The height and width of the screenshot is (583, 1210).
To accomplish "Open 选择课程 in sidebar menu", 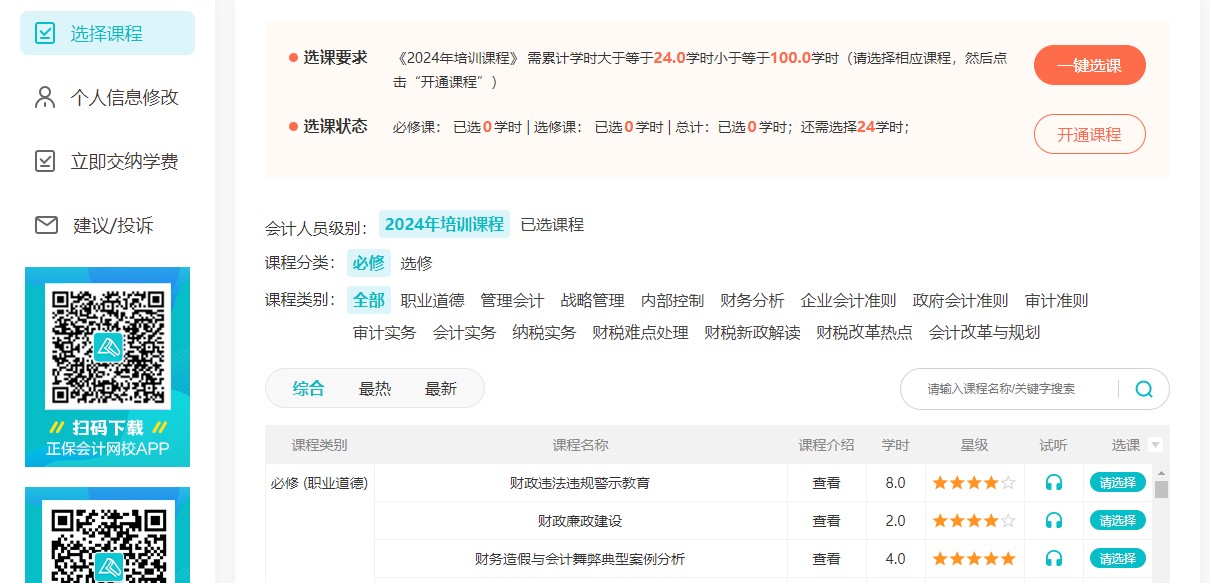I will 107,33.
